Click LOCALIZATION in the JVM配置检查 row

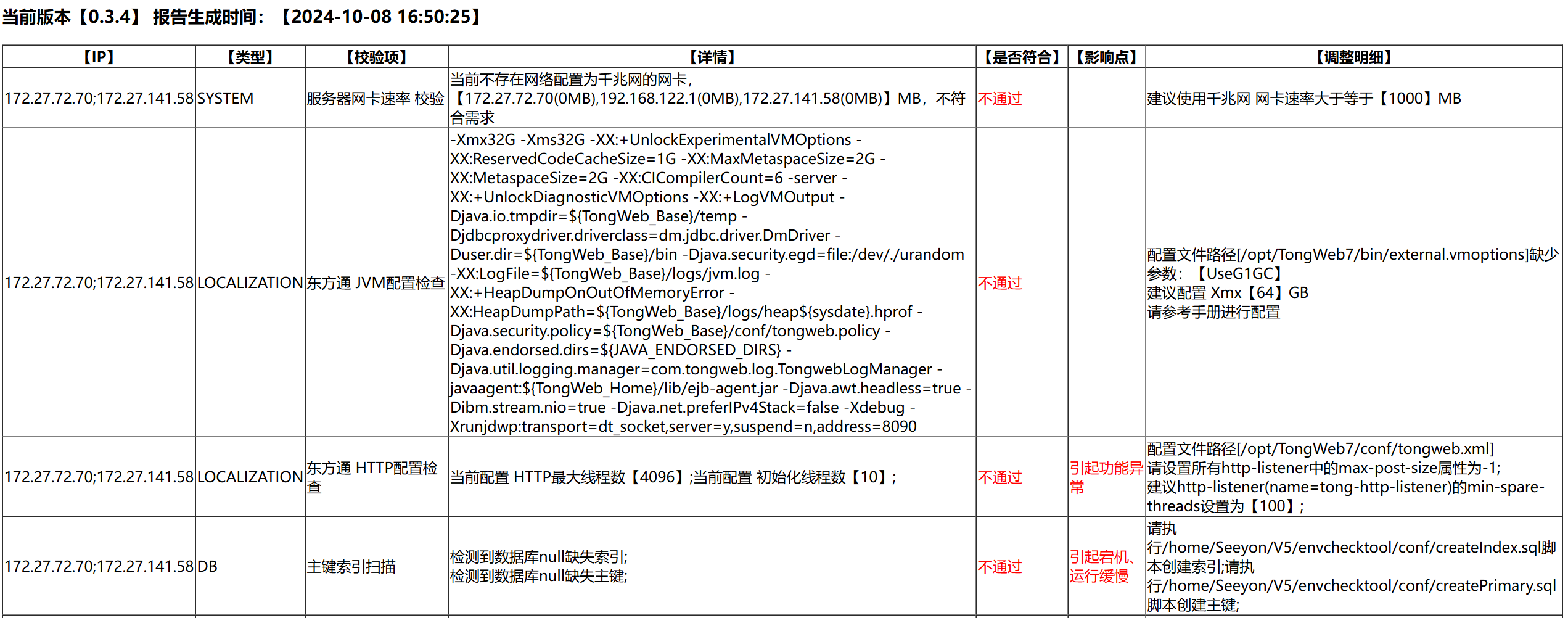pyautogui.click(x=250, y=282)
